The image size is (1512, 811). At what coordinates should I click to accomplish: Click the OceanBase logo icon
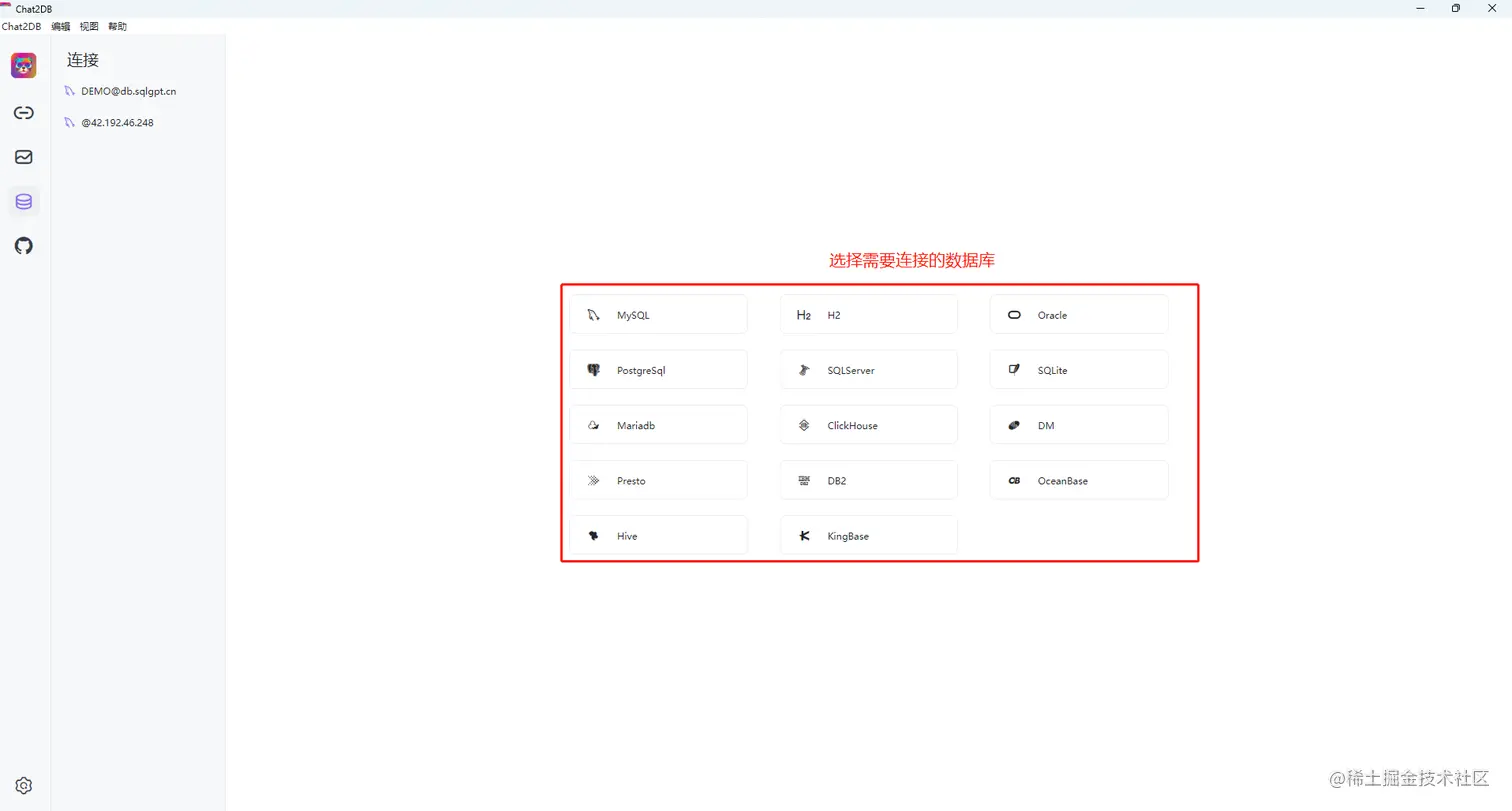(x=1014, y=481)
